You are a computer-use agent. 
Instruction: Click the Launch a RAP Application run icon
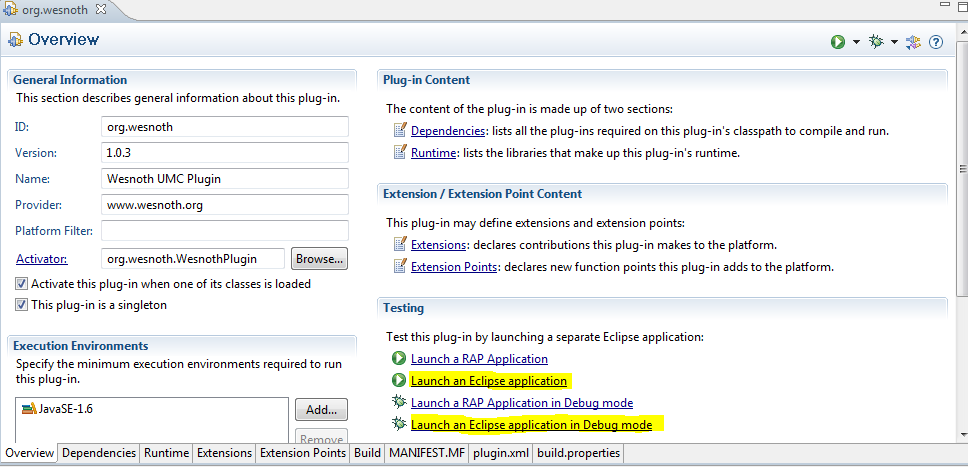click(398, 358)
